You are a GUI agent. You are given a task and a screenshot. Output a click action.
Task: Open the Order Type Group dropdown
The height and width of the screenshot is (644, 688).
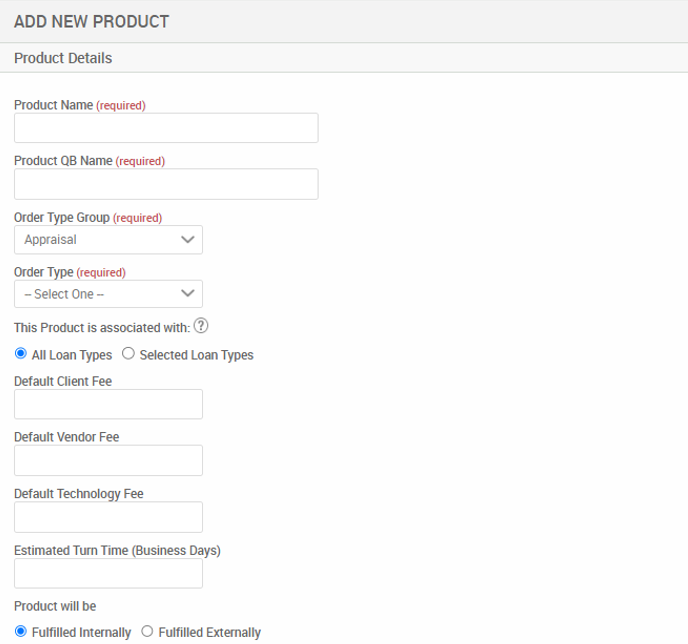tap(108, 240)
